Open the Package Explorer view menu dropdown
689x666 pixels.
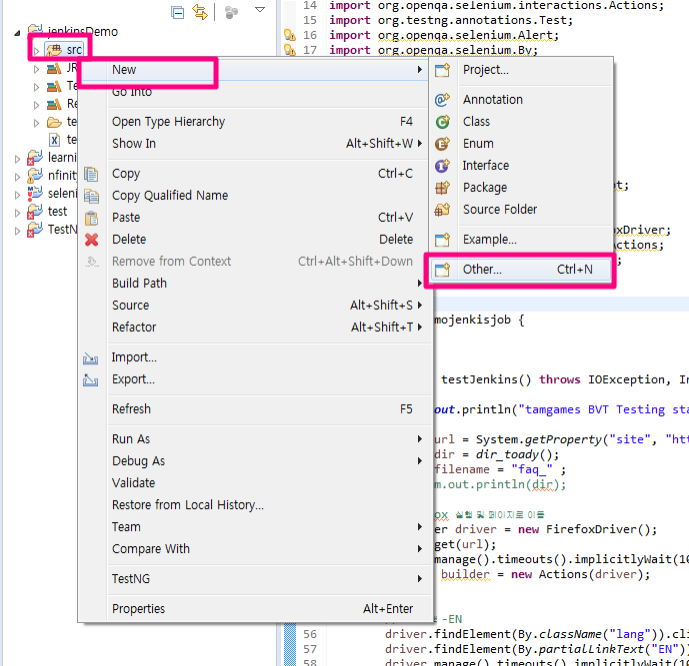[x=260, y=11]
